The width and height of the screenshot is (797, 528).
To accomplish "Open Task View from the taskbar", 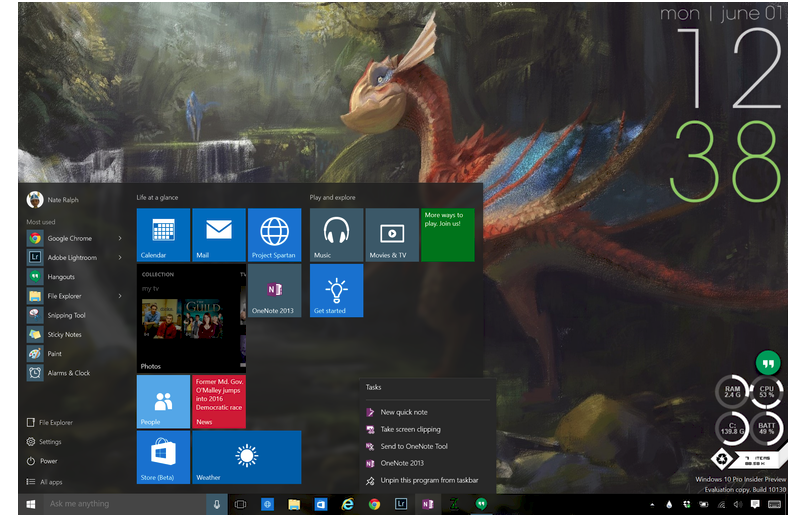I will click(240, 504).
